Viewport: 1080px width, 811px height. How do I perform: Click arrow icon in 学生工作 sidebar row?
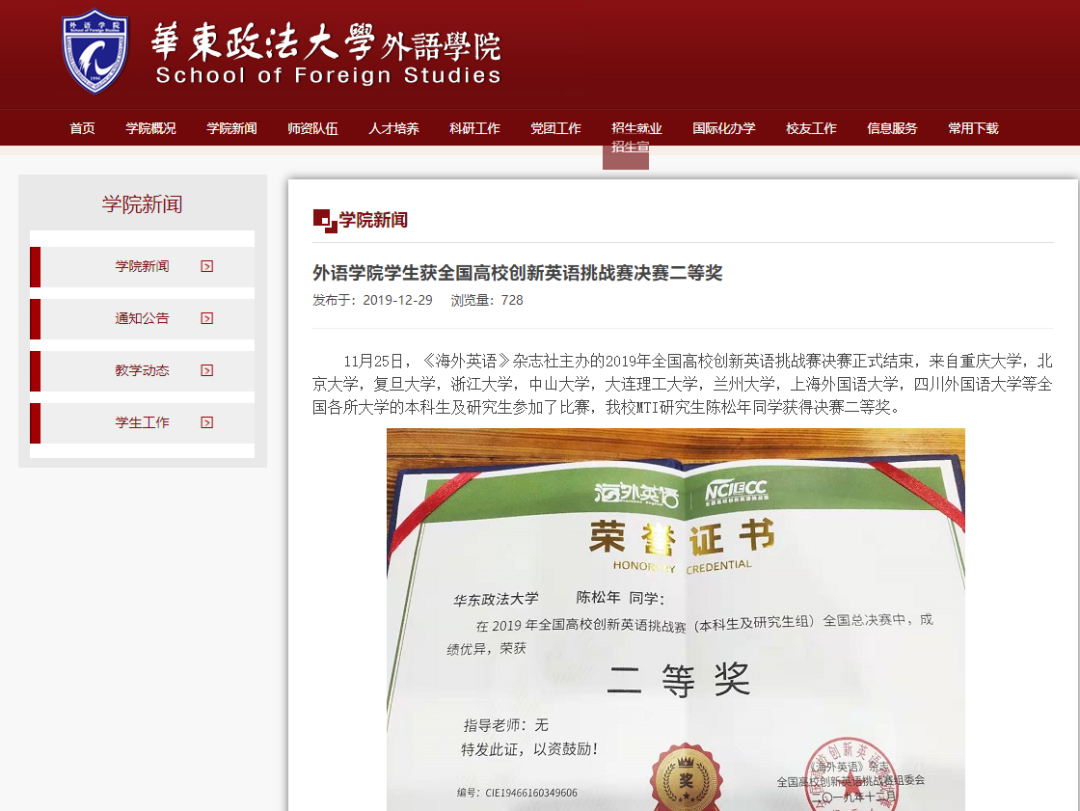[x=207, y=422]
